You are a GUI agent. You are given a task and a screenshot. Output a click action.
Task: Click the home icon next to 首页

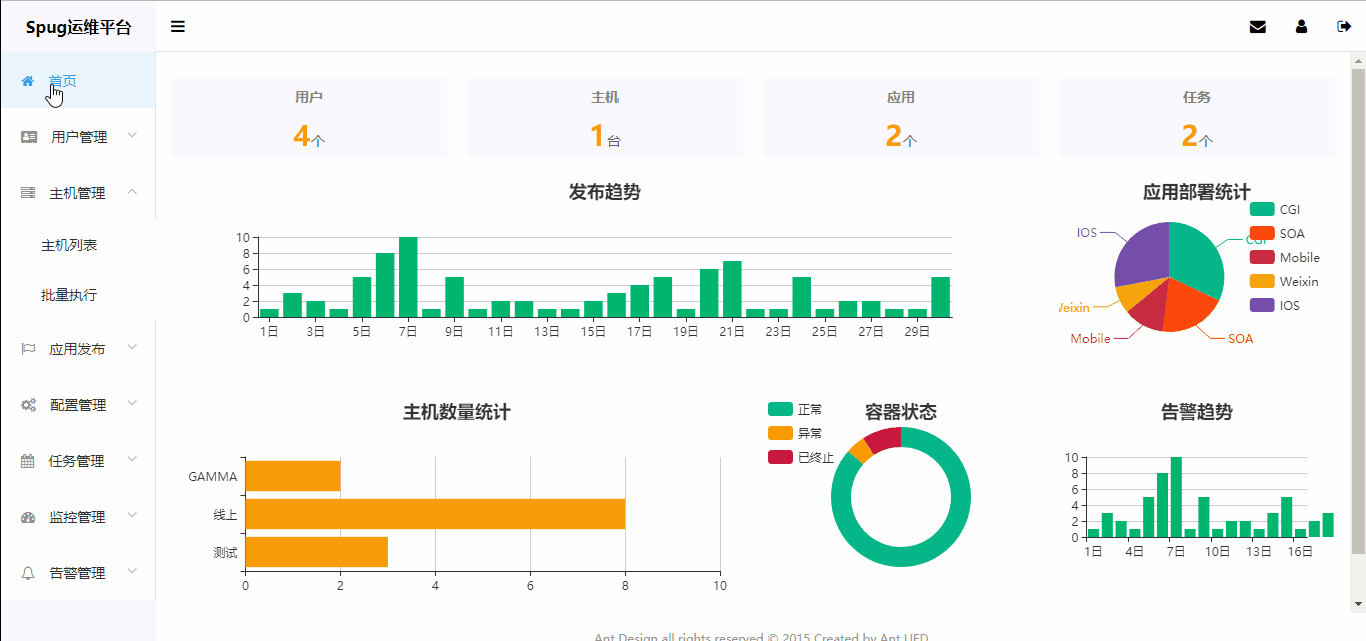pos(28,81)
